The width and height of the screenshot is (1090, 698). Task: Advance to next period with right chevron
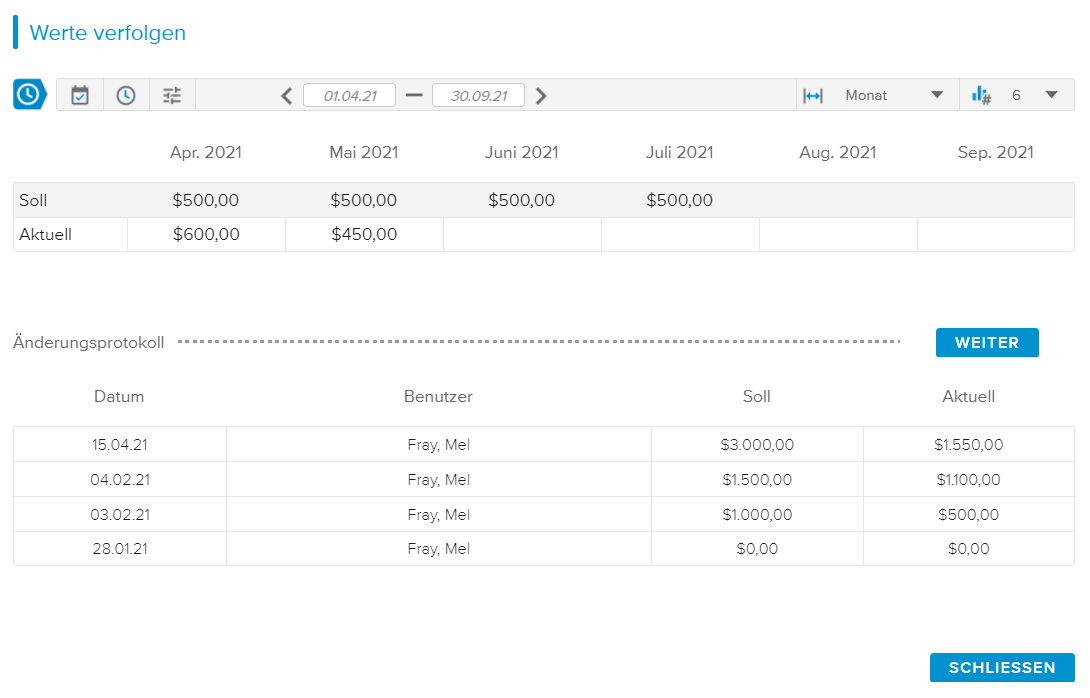click(x=541, y=96)
